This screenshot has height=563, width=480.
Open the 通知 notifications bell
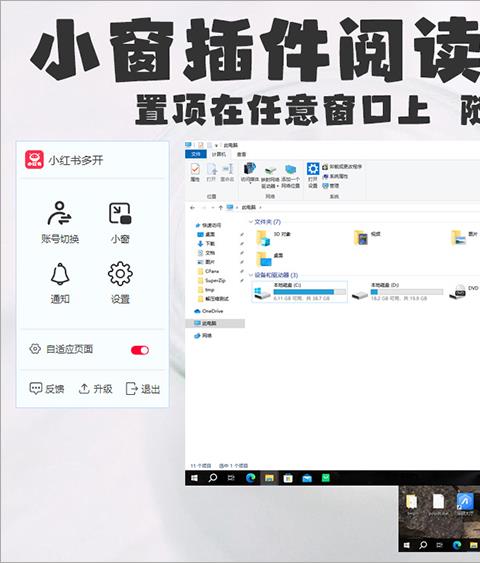point(60,283)
